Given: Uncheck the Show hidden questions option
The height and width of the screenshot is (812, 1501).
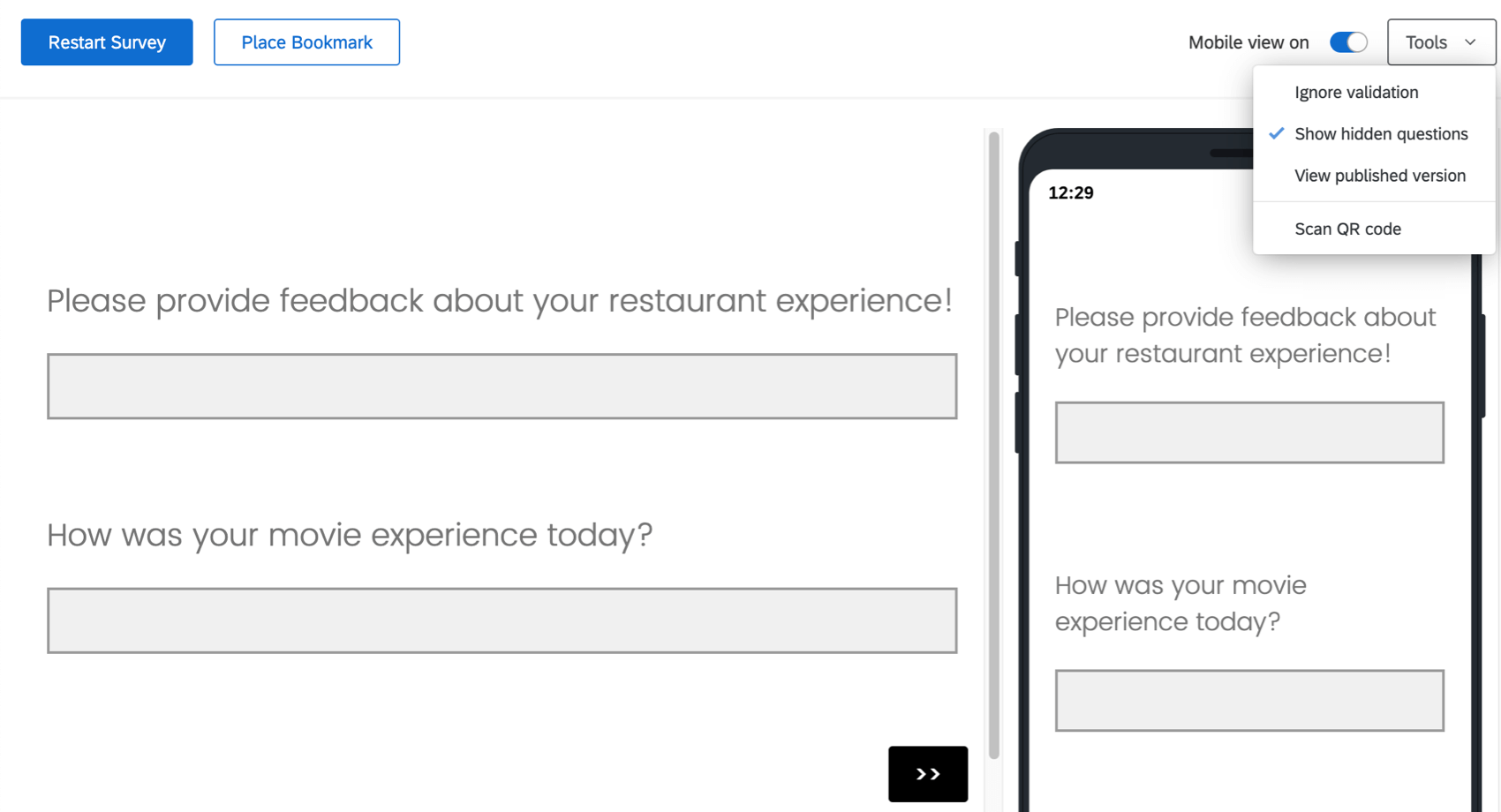Looking at the screenshot, I should [x=1381, y=133].
